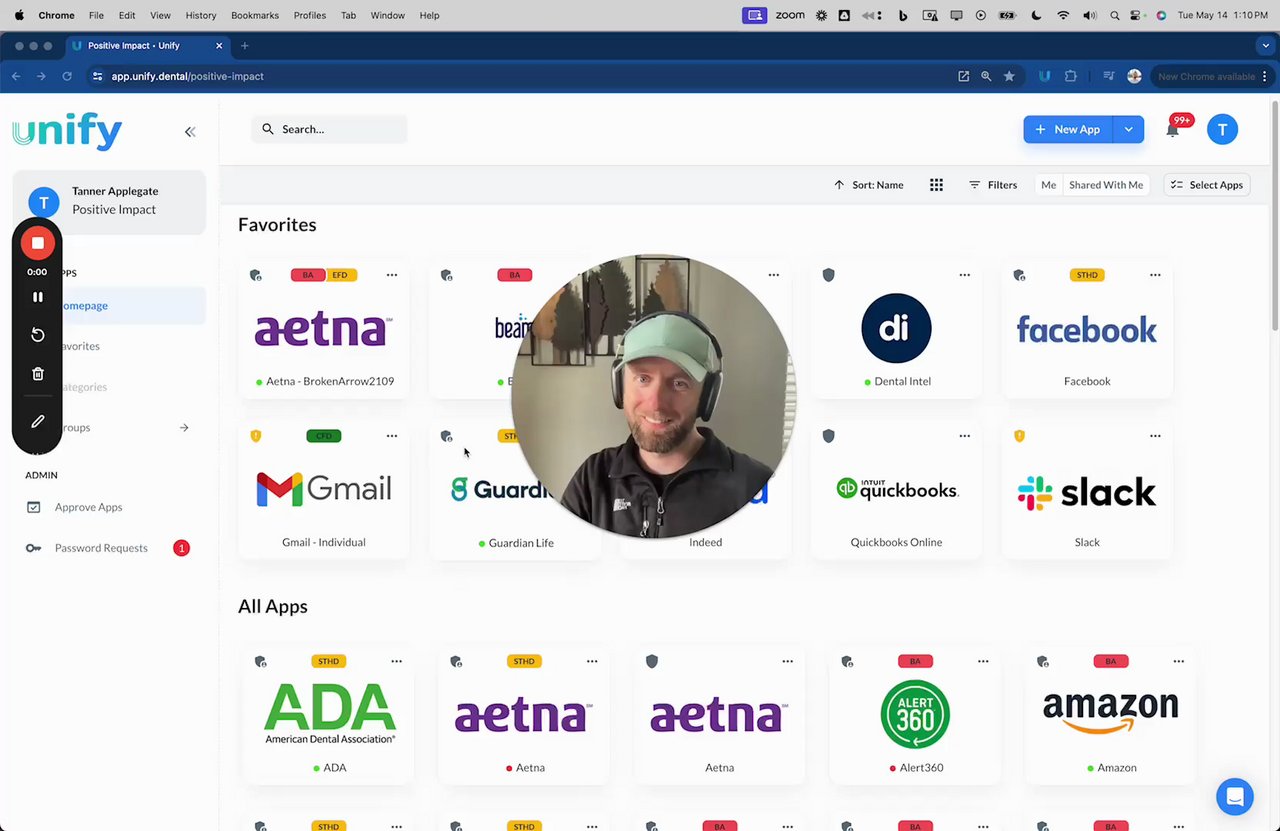
Task: Select the Positive Impact - Unify tab
Action: click(147, 46)
